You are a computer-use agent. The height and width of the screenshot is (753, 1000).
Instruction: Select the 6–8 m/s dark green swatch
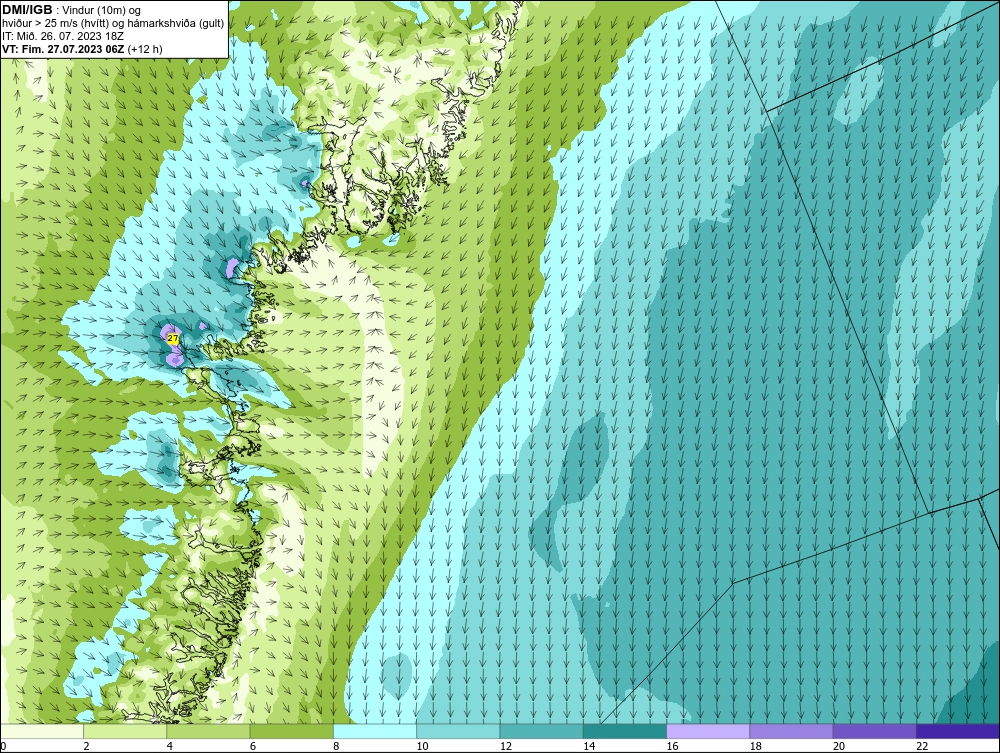(291, 731)
